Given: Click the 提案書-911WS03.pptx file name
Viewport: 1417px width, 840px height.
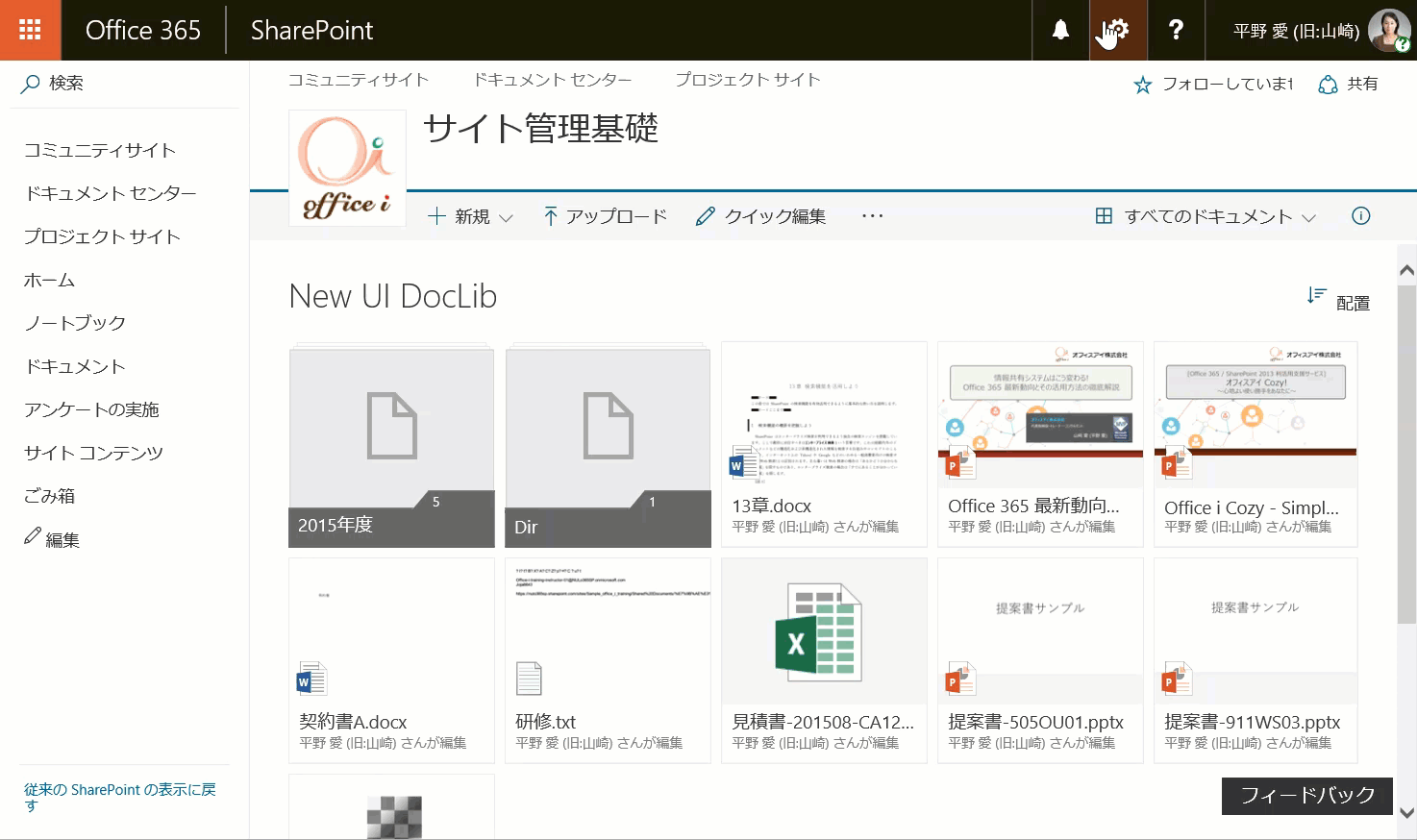Looking at the screenshot, I should point(1252,722).
